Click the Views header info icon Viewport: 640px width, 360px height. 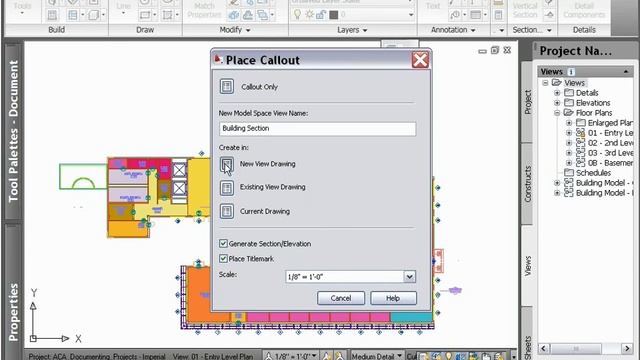571,71
